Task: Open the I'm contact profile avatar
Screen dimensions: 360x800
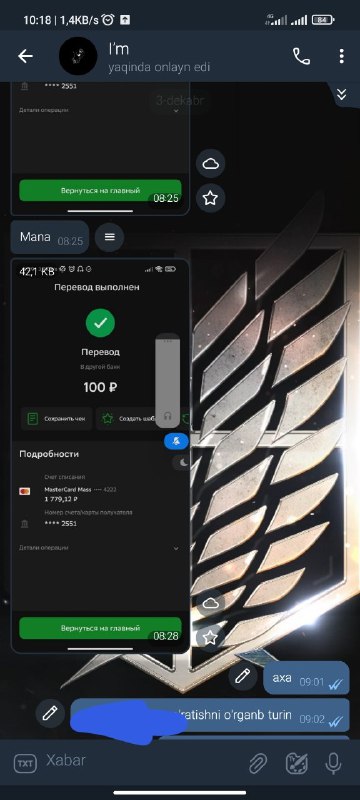Action: 79,56
